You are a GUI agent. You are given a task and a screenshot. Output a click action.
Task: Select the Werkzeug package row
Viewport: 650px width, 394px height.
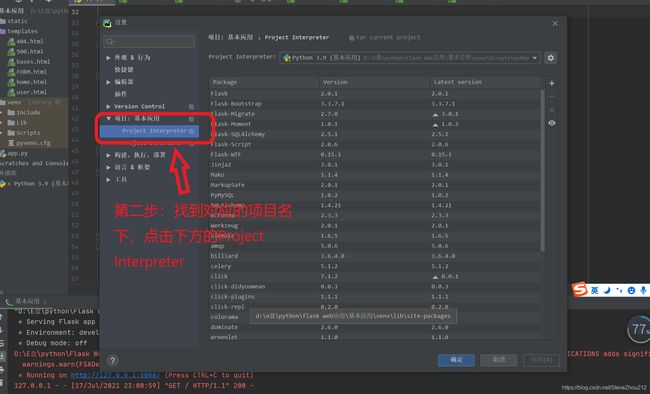(x=375, y=226)
